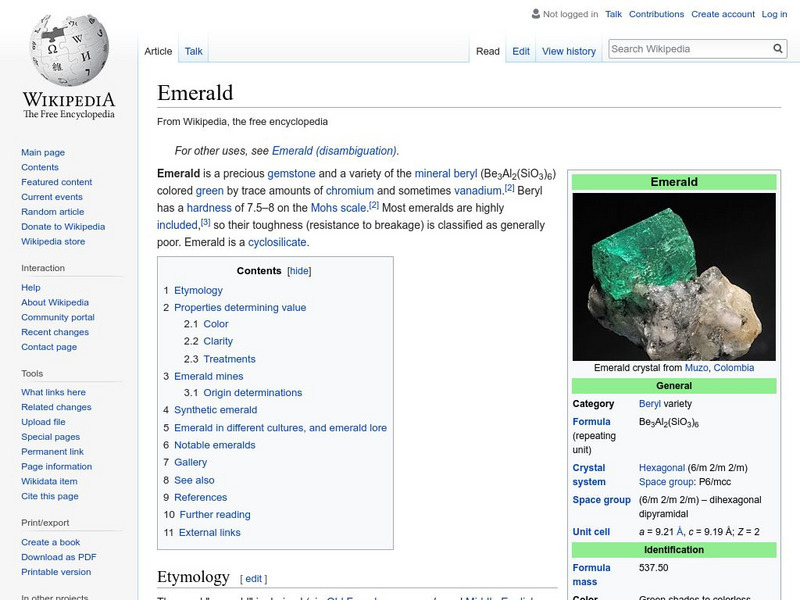This screenshot has width=800, height=600.
Task: Open About Wikipedia
Action: point(55,303)
